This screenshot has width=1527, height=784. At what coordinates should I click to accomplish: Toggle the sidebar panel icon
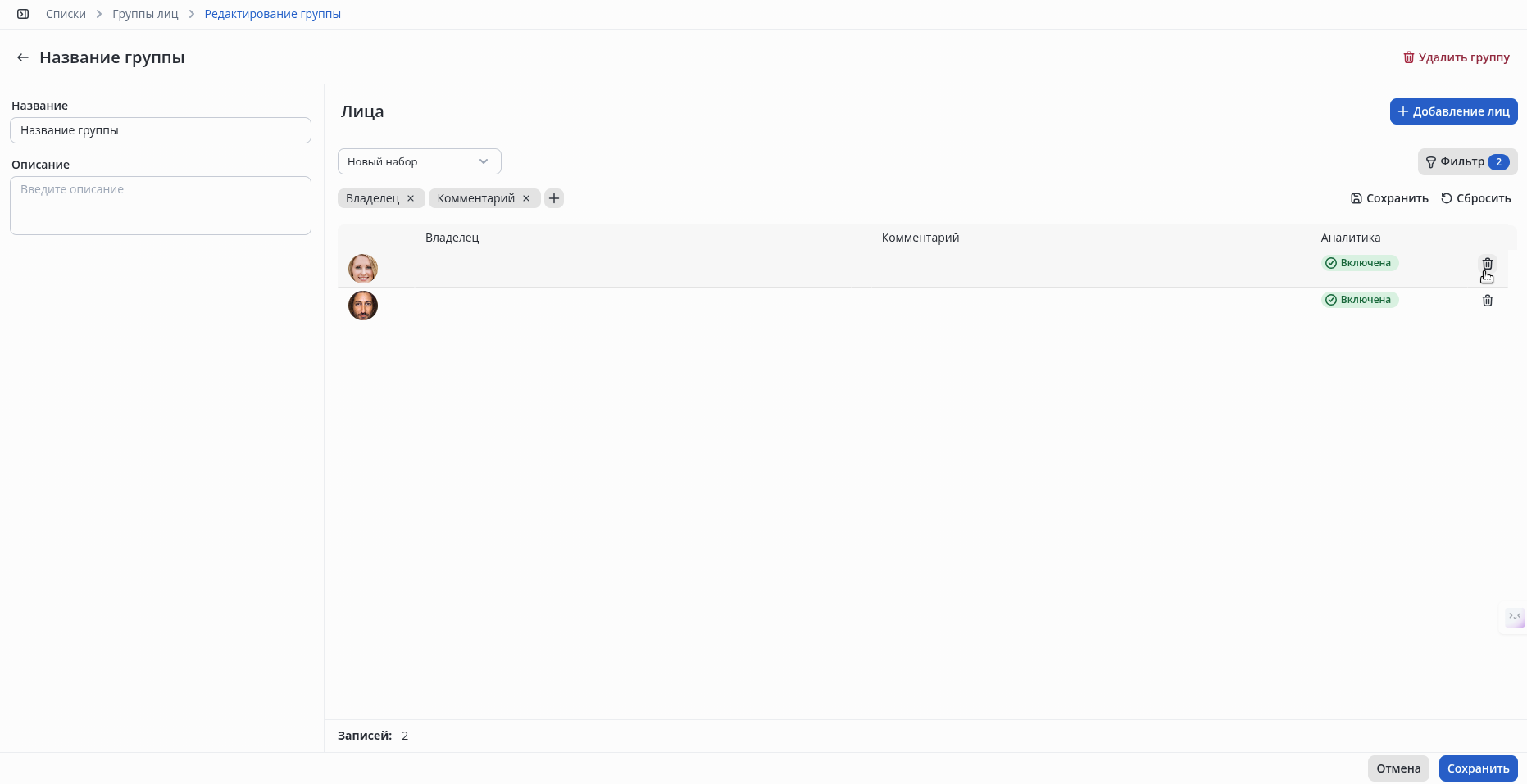tap(23, 14)
